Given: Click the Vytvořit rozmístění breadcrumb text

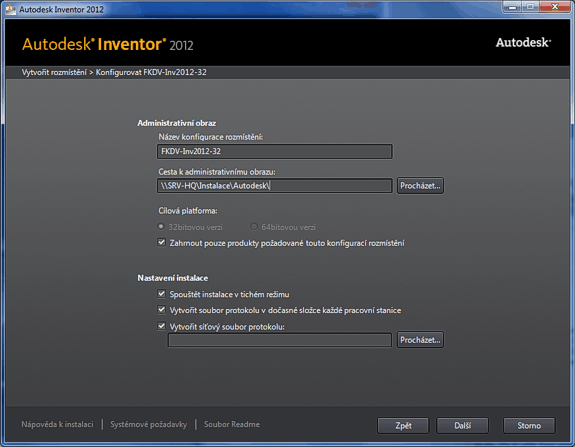Looking at the screenshot, I should pos(54,72).
